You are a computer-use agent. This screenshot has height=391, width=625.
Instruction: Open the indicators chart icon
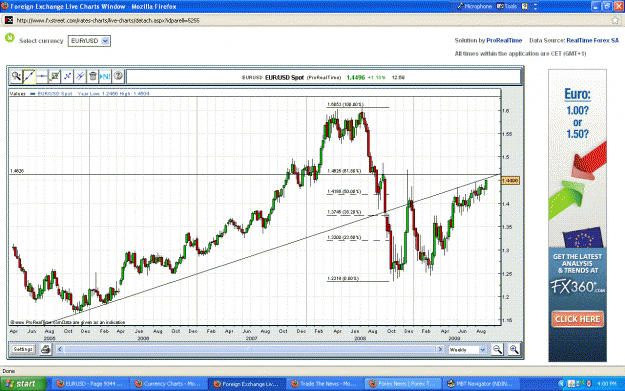(x=55, y=76)
